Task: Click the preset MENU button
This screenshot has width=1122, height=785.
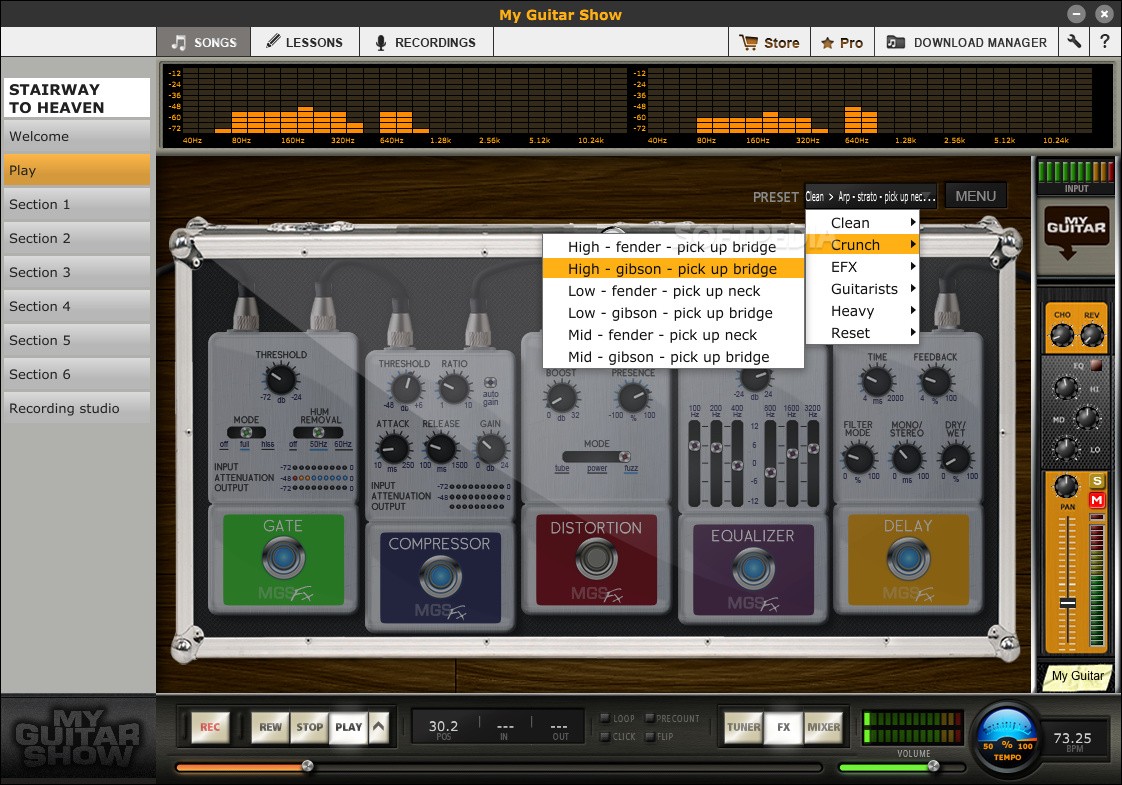Action: click(975, 196)
